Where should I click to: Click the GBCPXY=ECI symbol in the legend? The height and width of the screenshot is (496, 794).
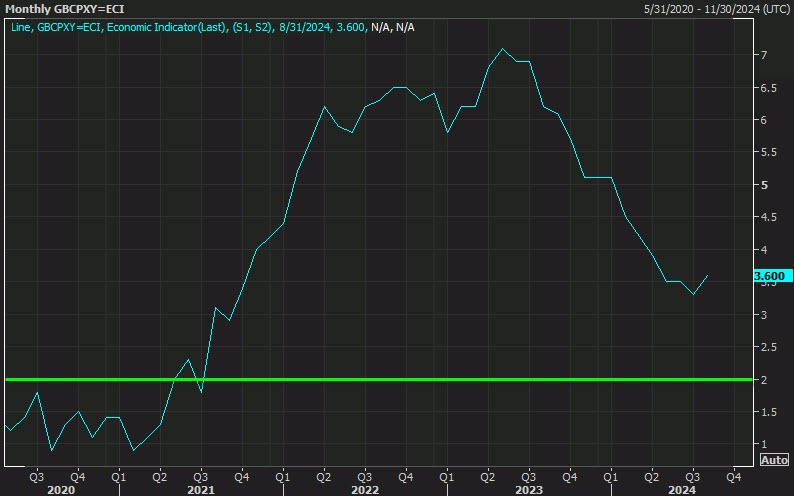tap(69, 27)
